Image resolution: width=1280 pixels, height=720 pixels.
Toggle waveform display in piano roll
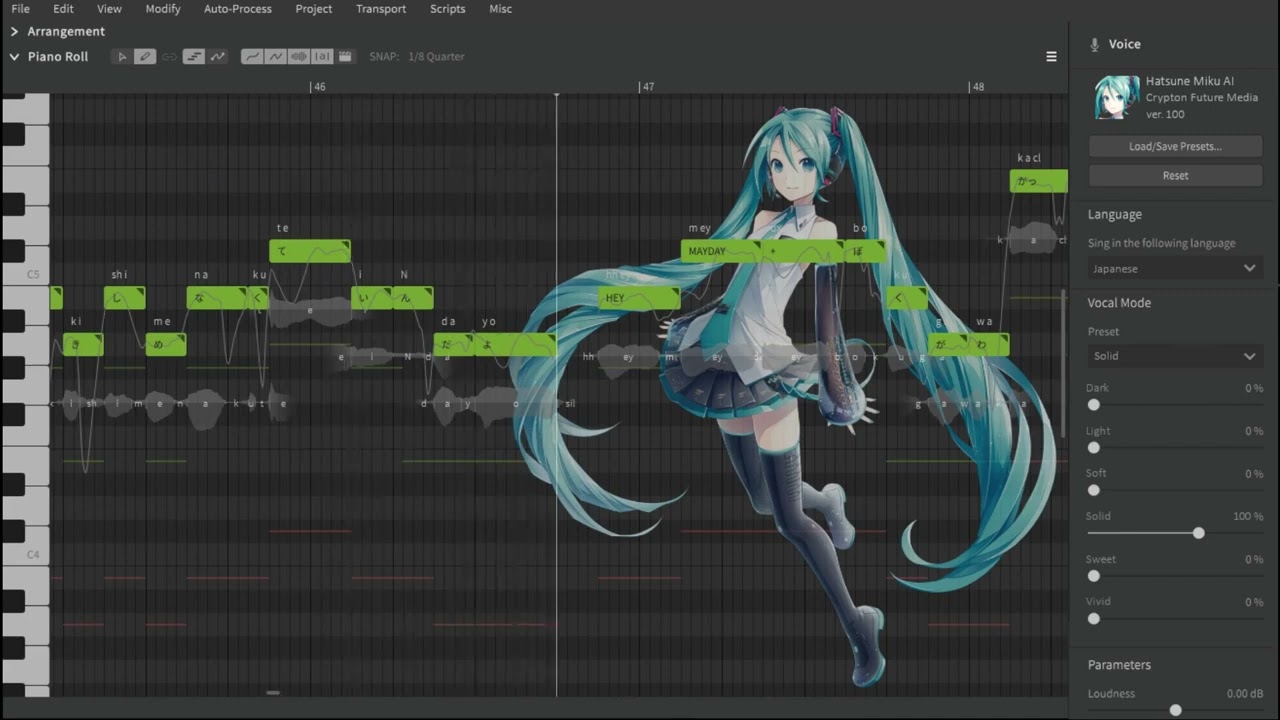coord(298,57)
